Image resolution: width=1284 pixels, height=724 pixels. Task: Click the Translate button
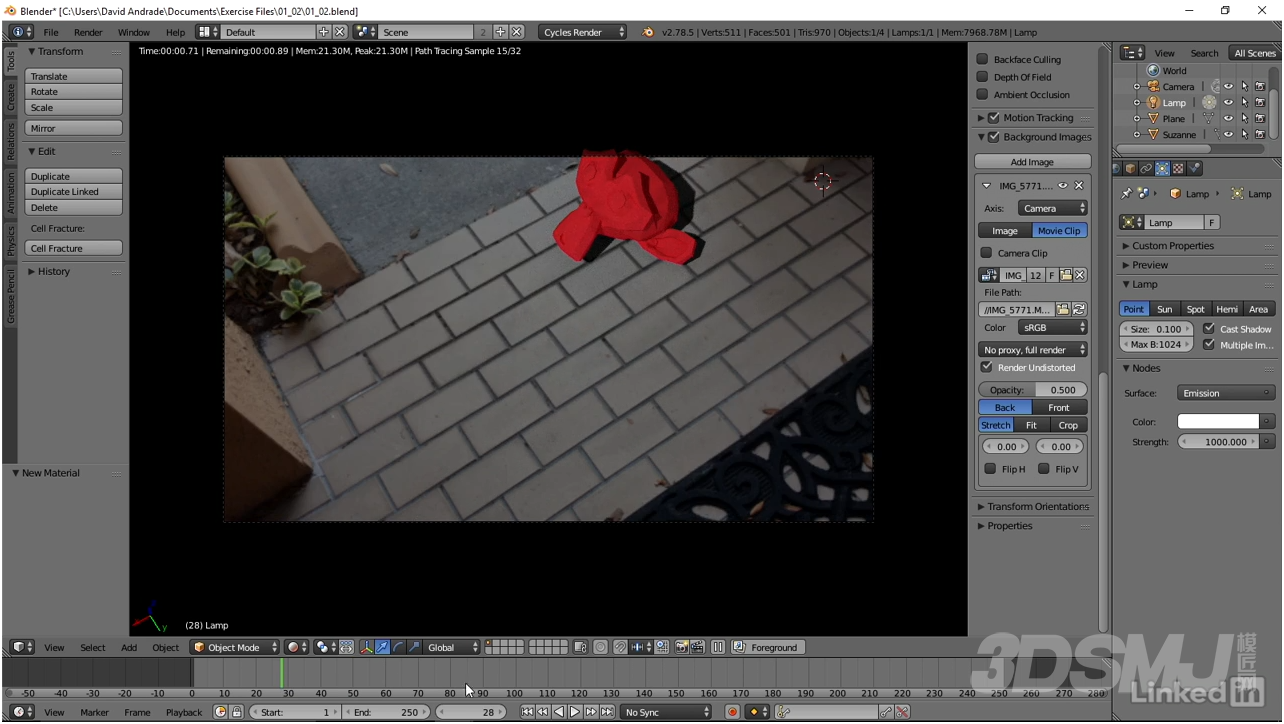pyautogui.click(x=73, y=76)
